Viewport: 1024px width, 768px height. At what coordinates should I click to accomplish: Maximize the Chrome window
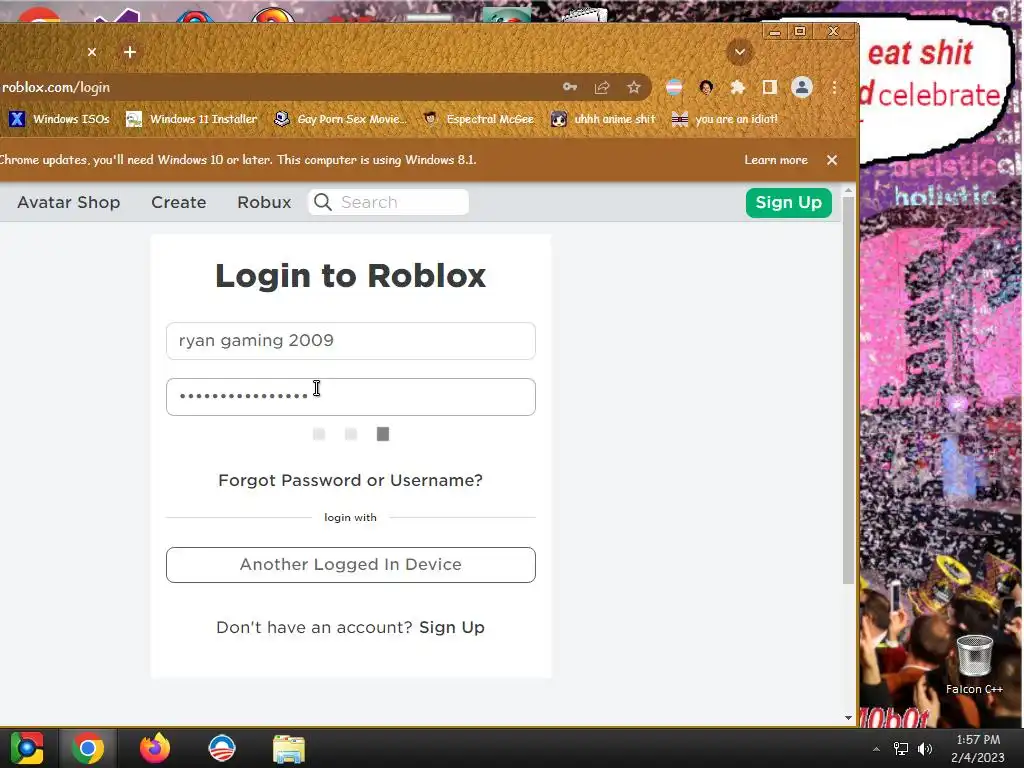tap(800, 31)
